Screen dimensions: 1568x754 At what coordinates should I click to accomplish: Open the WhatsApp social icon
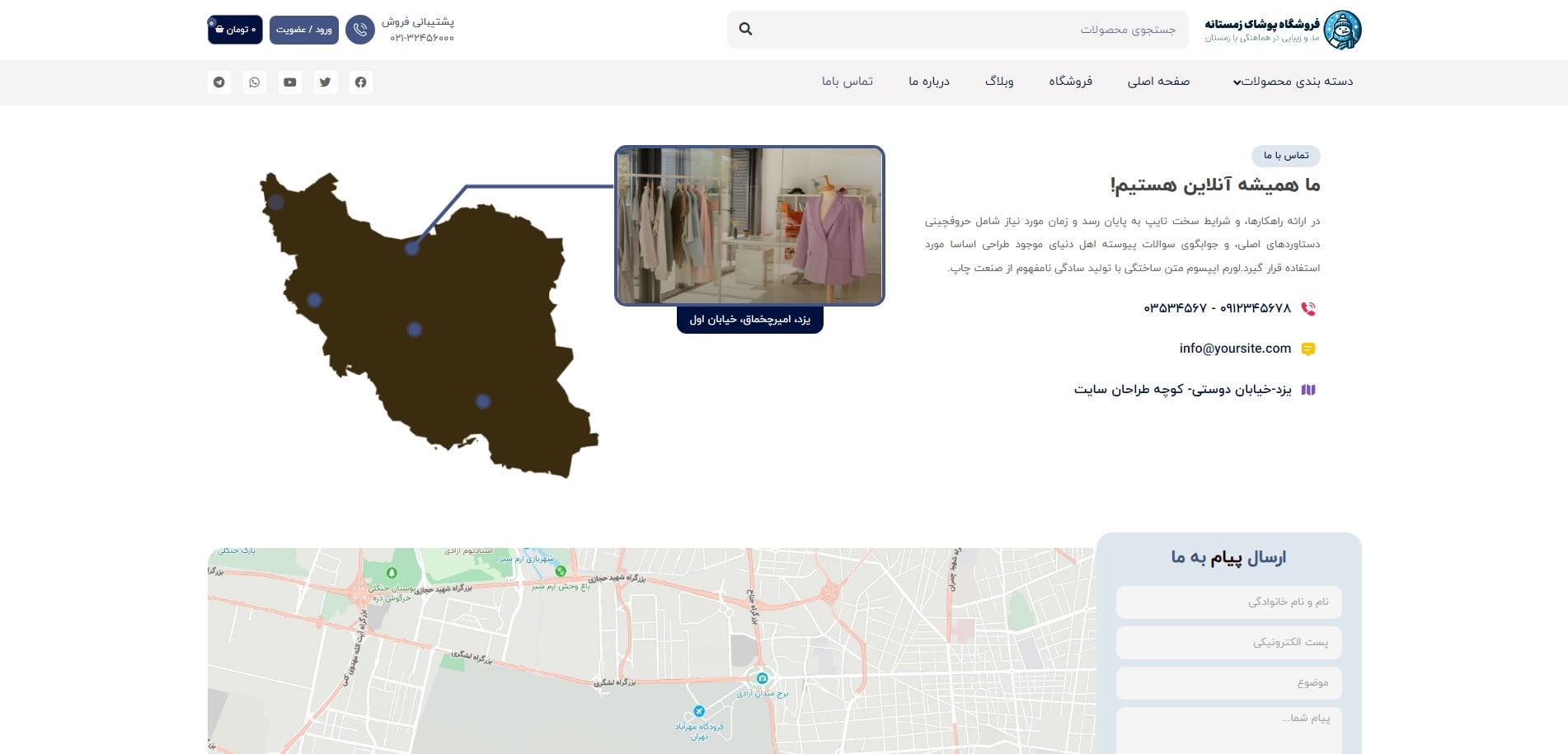254,82
